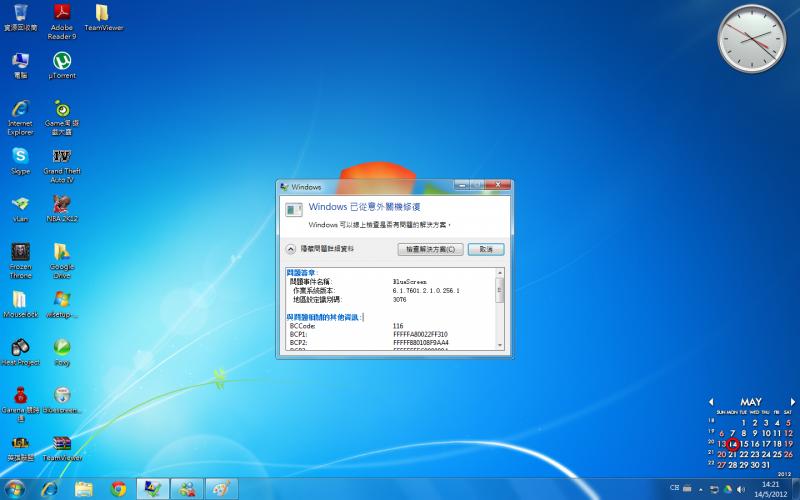Click the keyboard input method tray icon
The height and width of the screenshot is (500, 800).
click(x=687, y=488)
